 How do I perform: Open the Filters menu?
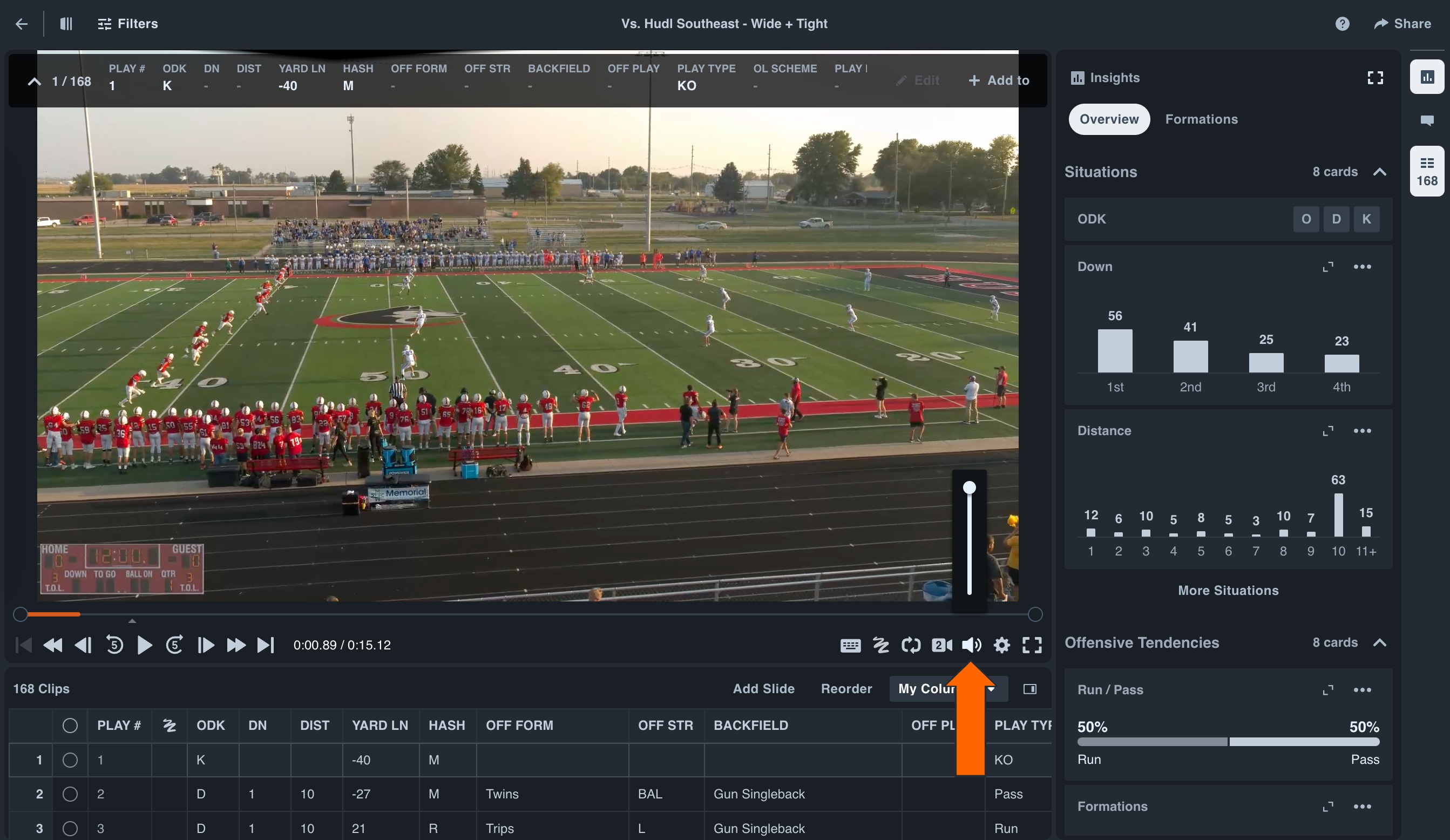(x=128, y=24)
